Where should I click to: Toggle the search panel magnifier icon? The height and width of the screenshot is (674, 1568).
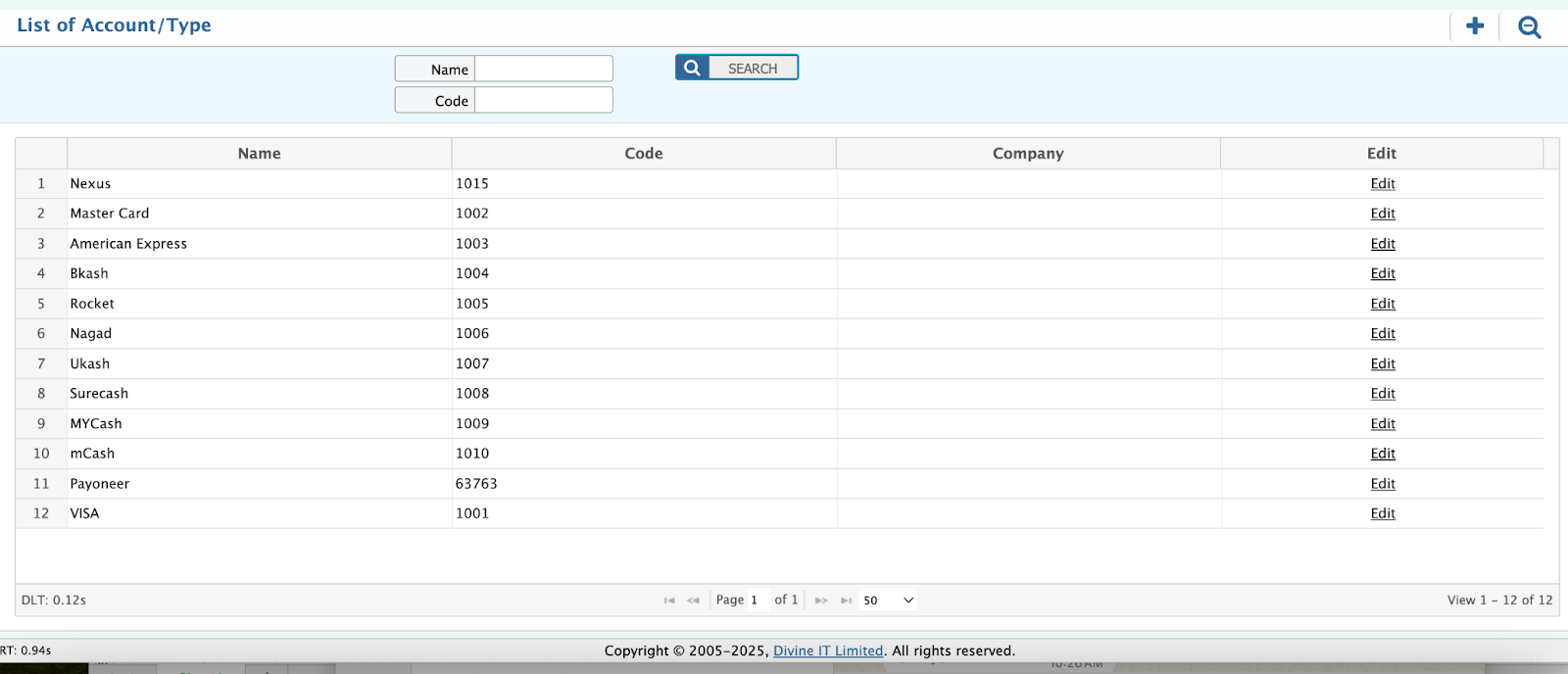pyautogui.click(x=1529, y=27)
